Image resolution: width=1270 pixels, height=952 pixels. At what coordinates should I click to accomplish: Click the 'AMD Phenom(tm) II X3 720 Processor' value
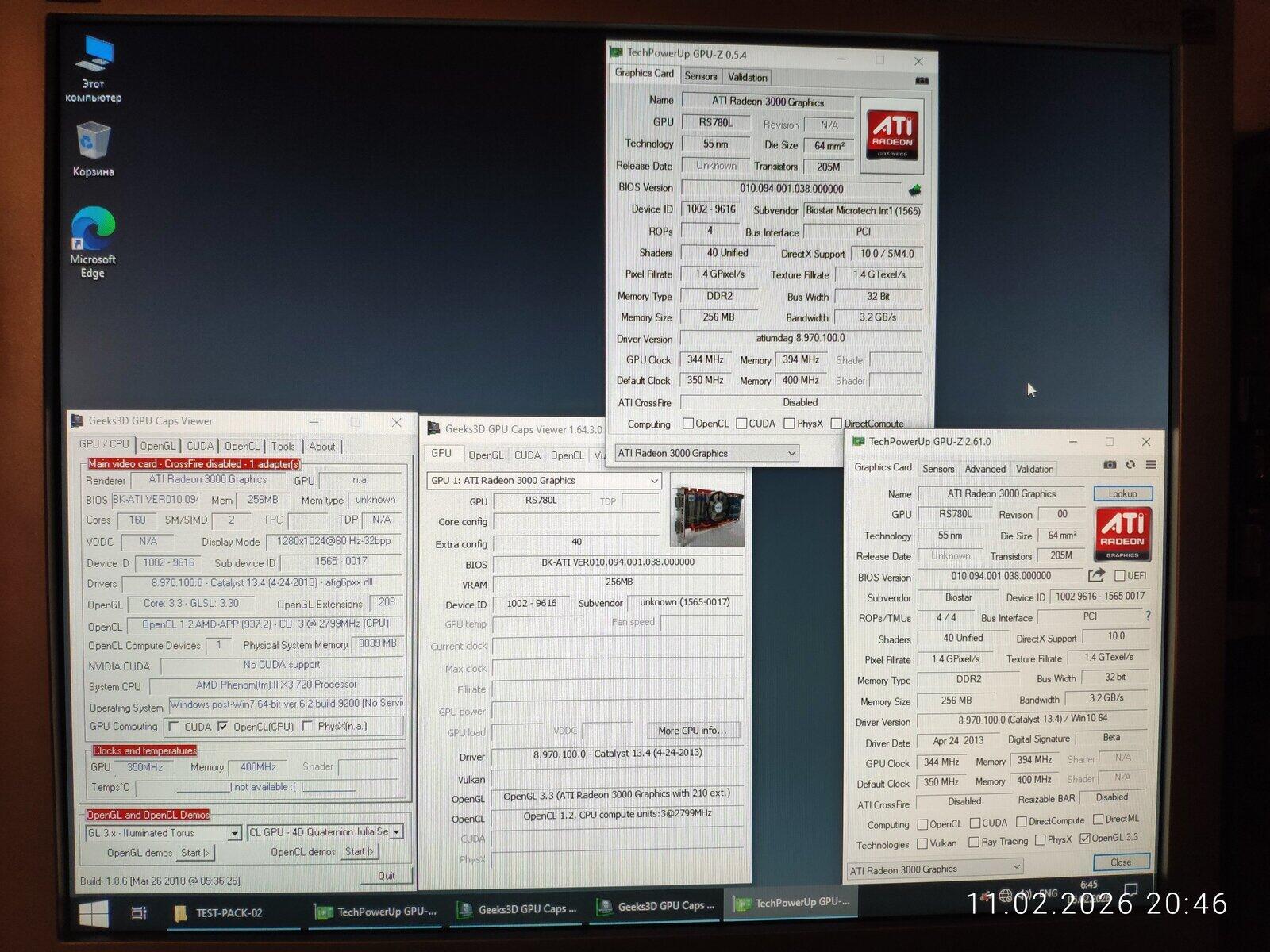[x=276, y=685]
